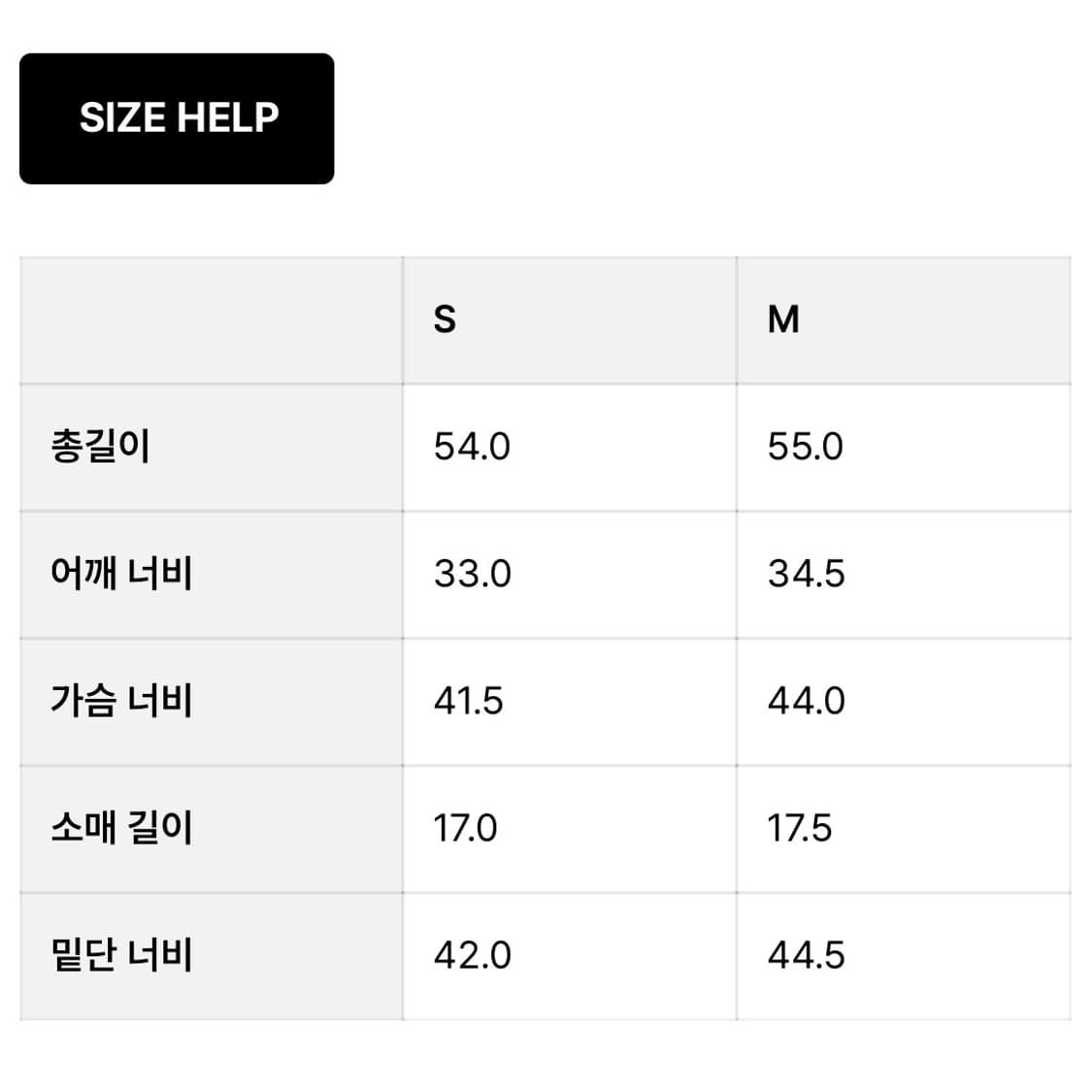
Task: Click the 44.5 hem width cell
Action: [806, 955]
